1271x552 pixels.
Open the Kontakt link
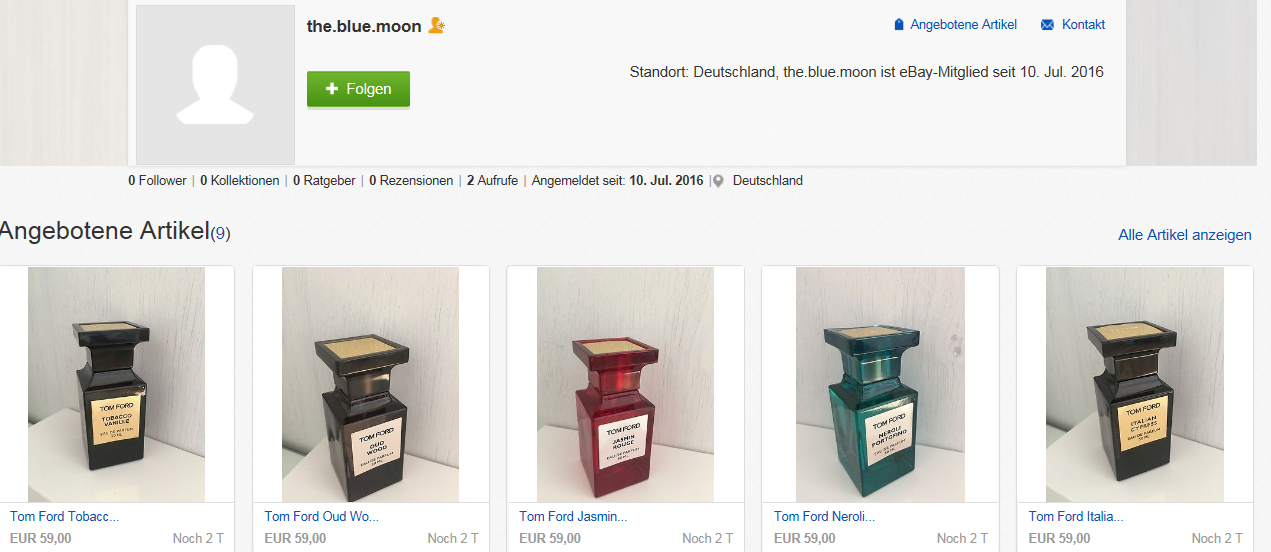(1084, 25)
